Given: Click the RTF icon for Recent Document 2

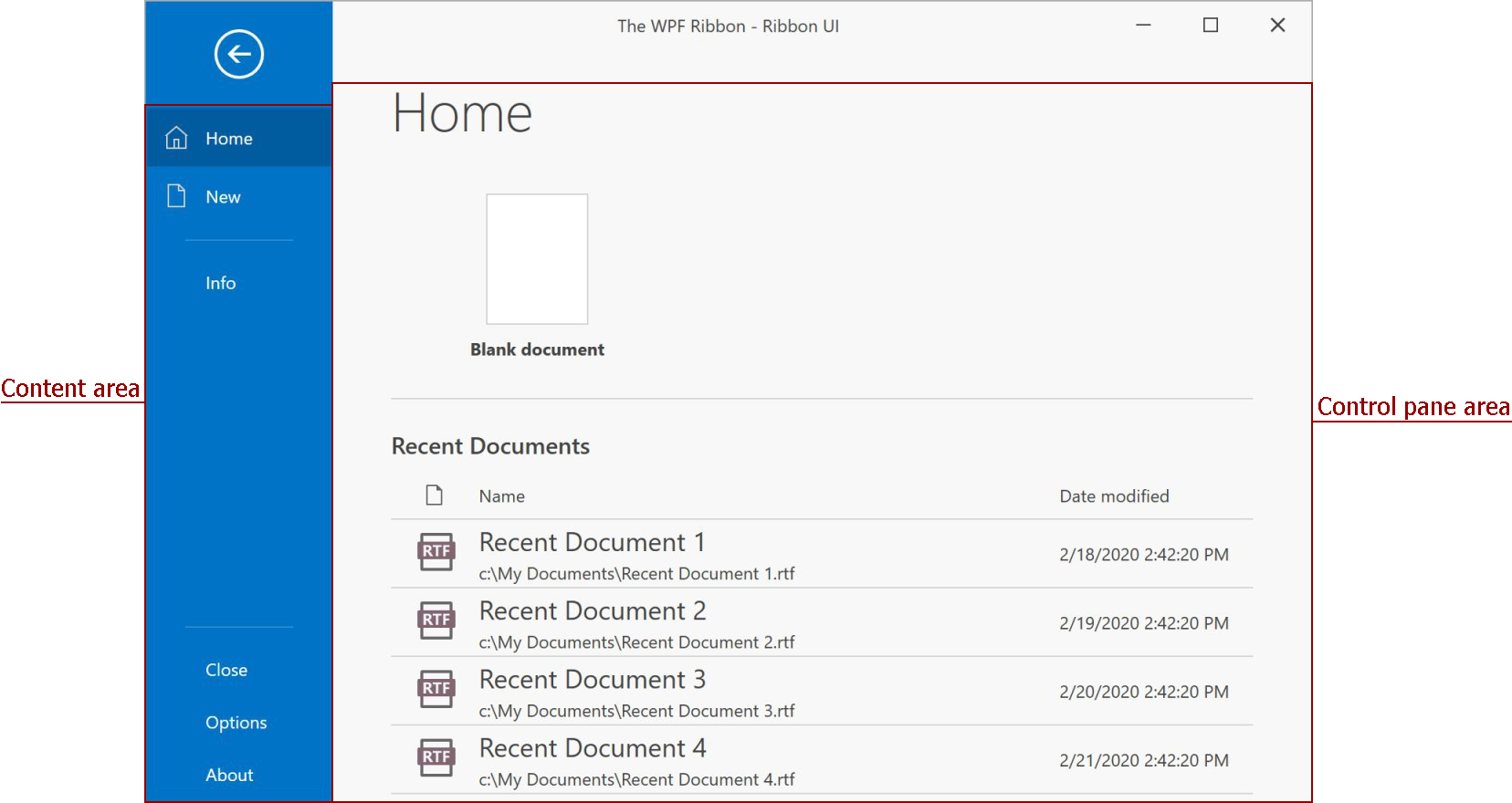Looking at the screenshot, I should pos(436,620).
